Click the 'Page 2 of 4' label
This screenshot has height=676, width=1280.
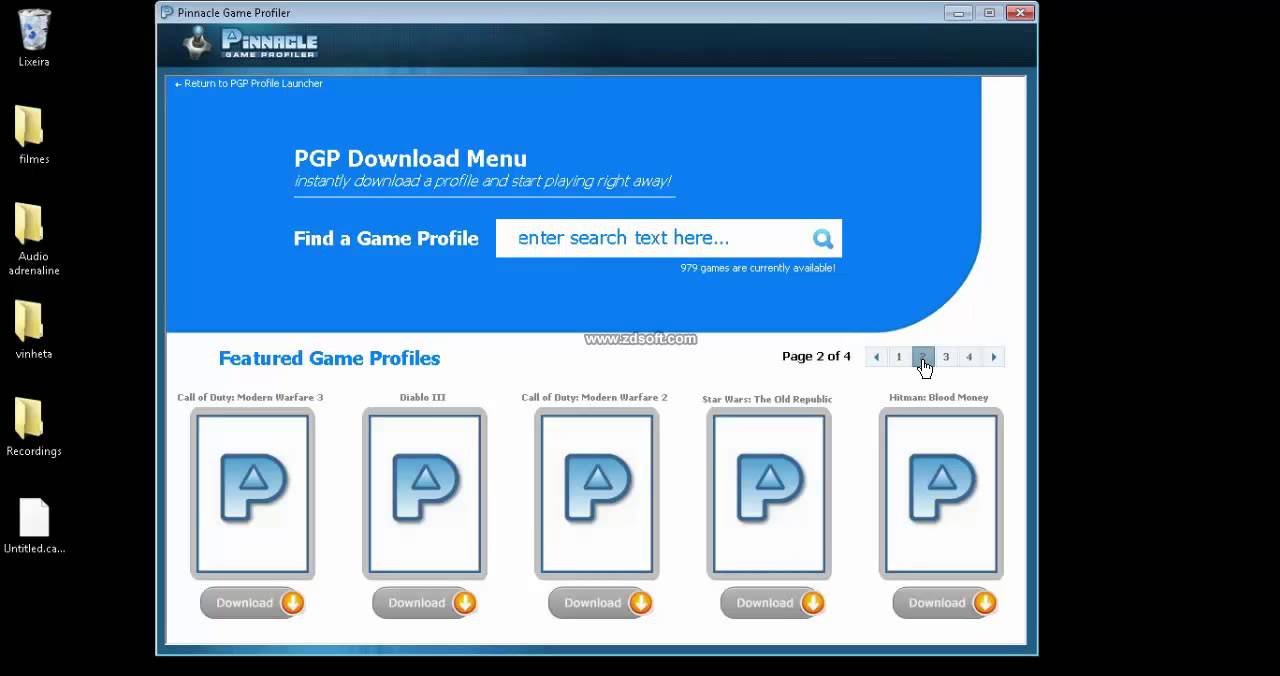coord(816,356)
